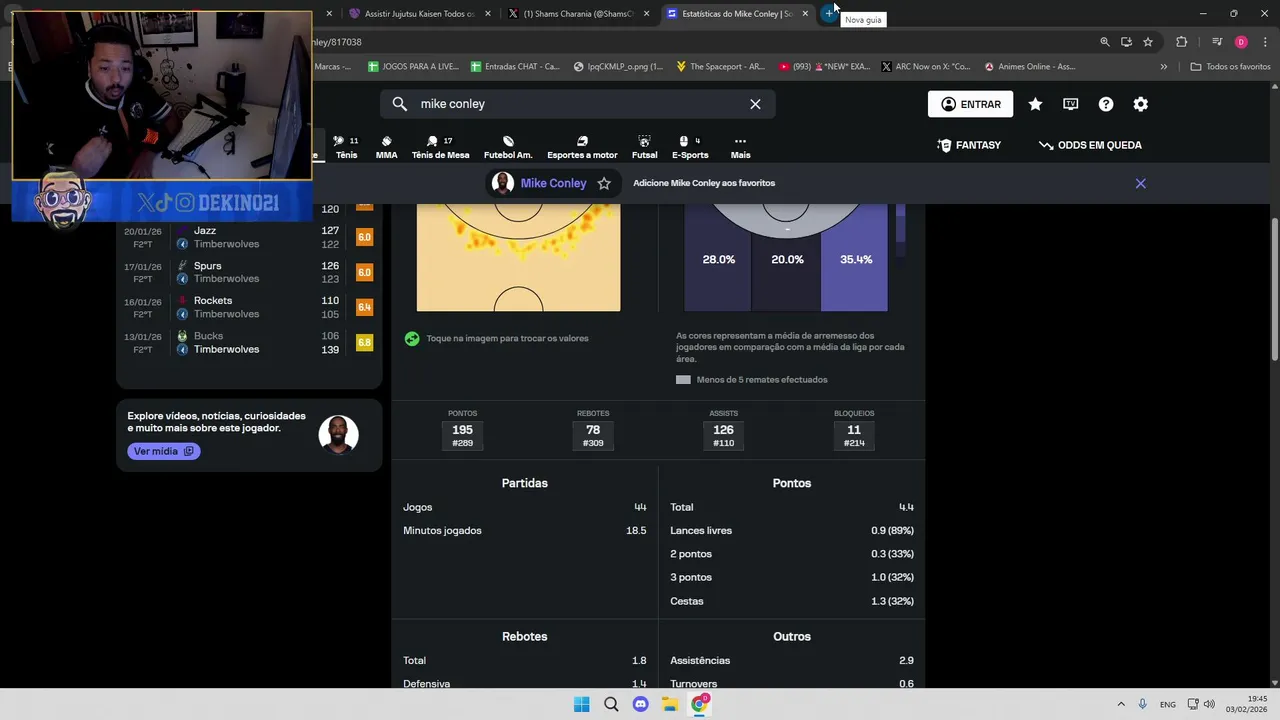
Task: Bookmark this page with the star icon
Action: tap(1148, 42)
